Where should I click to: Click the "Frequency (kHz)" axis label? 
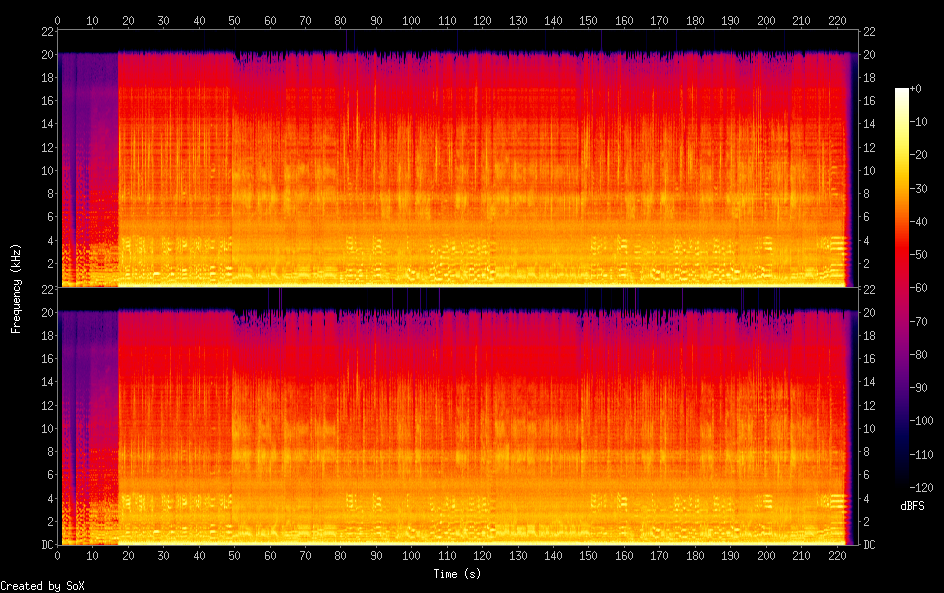pyautogui.click(x=16, y=288)
